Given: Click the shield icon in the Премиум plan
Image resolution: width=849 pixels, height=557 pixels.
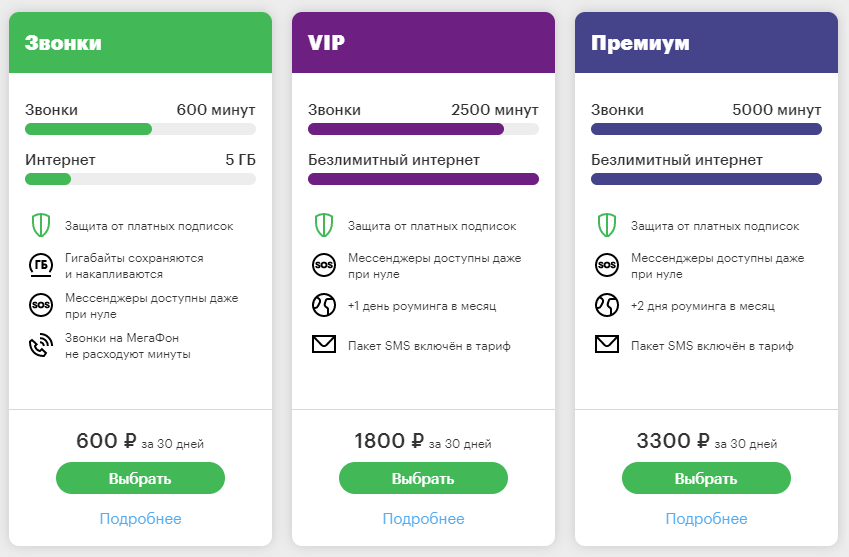Looking at the screenshot, I should click(607, 225).
